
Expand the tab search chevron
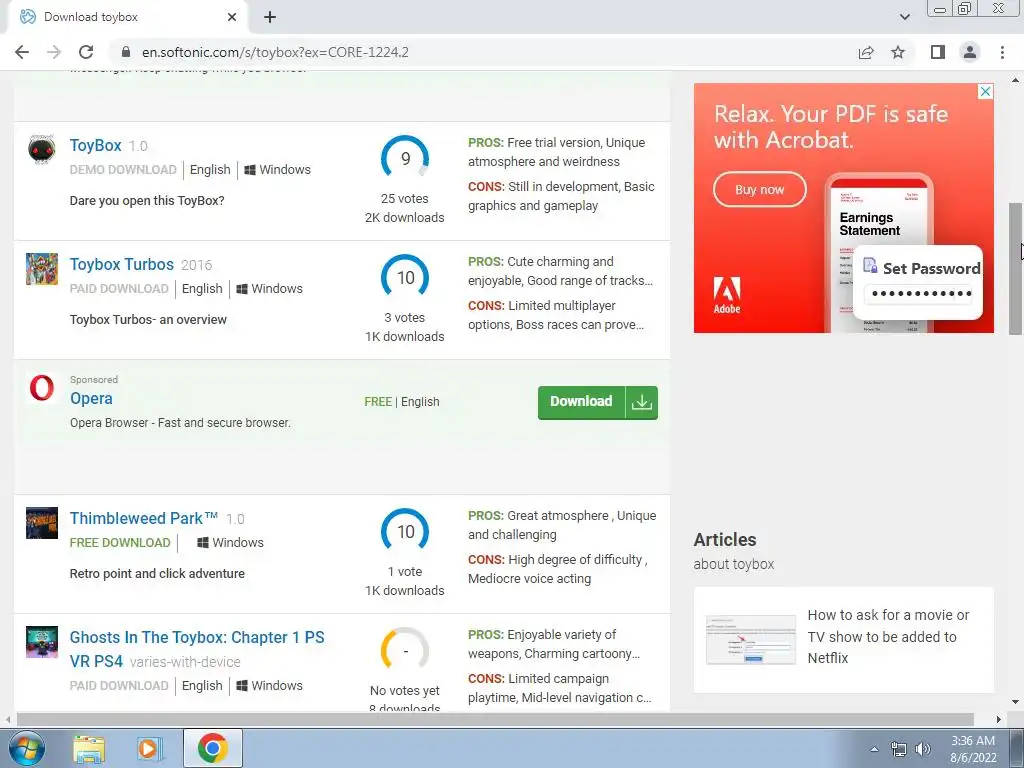(x=904, y=17)
